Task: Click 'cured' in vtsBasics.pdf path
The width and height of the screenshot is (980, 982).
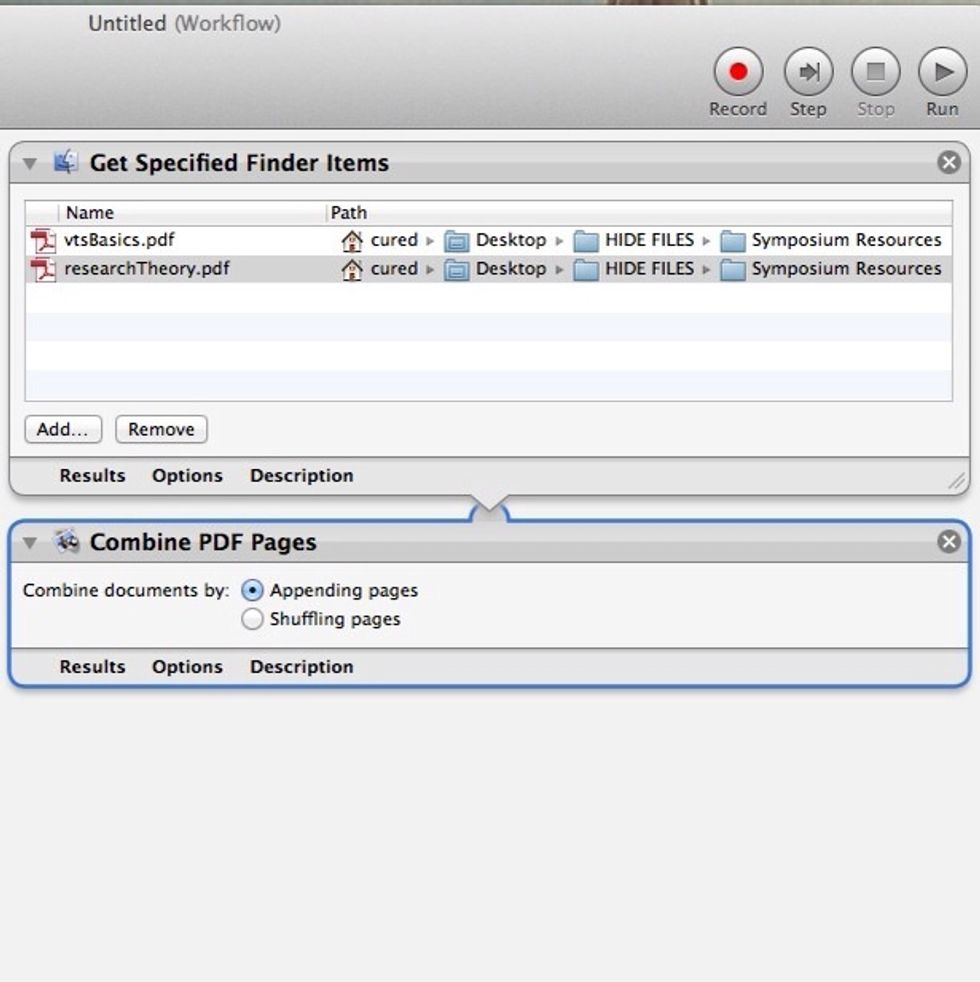Action: [394, 240]
